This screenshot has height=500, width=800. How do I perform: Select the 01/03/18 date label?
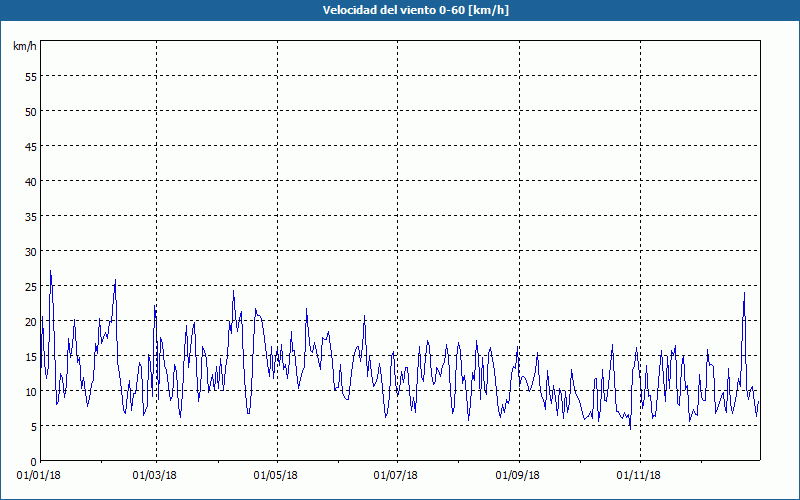coord(155,476)
